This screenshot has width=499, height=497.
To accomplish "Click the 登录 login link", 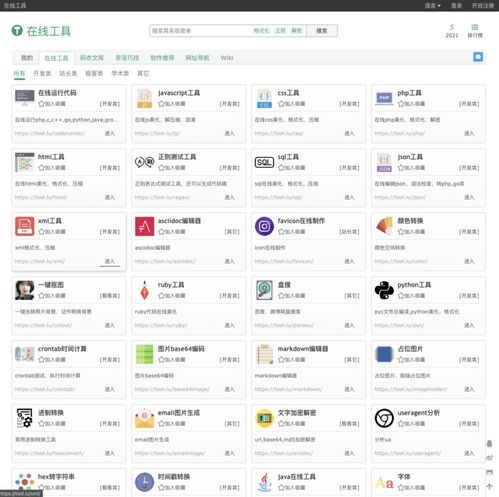I will coord(456,5).
